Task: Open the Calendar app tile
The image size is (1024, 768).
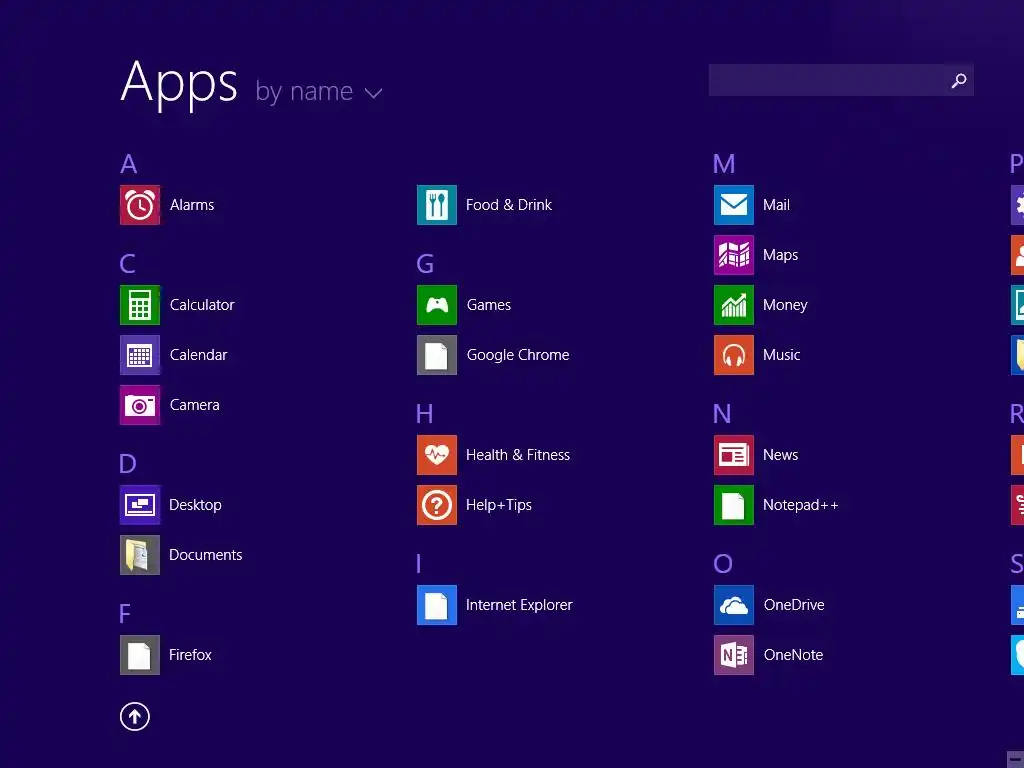Action: (140, 355)
